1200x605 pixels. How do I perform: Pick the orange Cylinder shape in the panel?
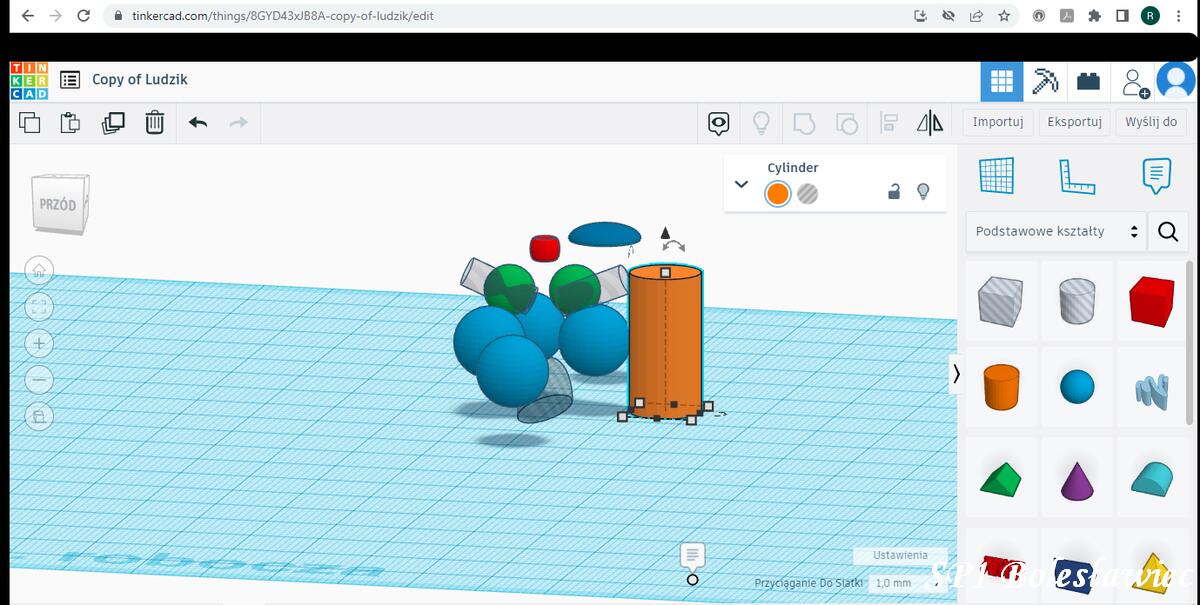(1000, 387)
